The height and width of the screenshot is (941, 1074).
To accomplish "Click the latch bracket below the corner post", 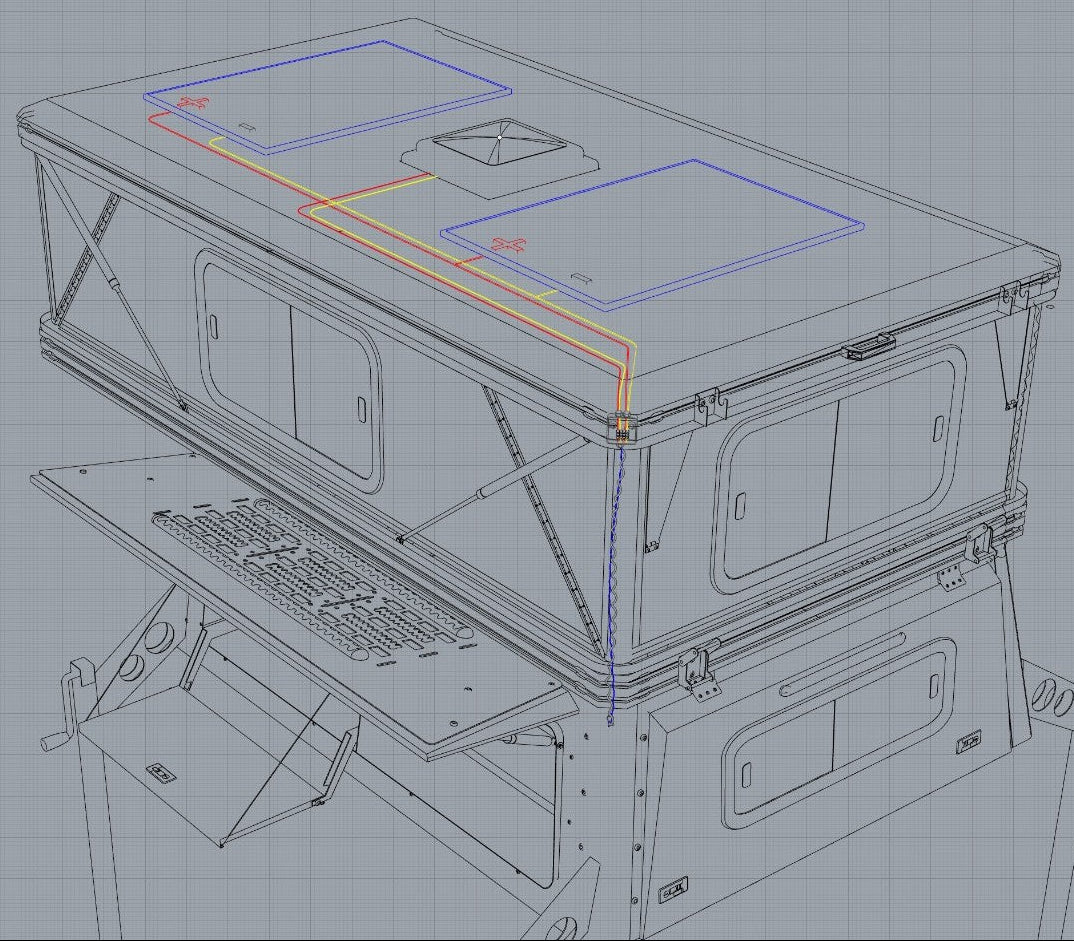I will point(700,673).
